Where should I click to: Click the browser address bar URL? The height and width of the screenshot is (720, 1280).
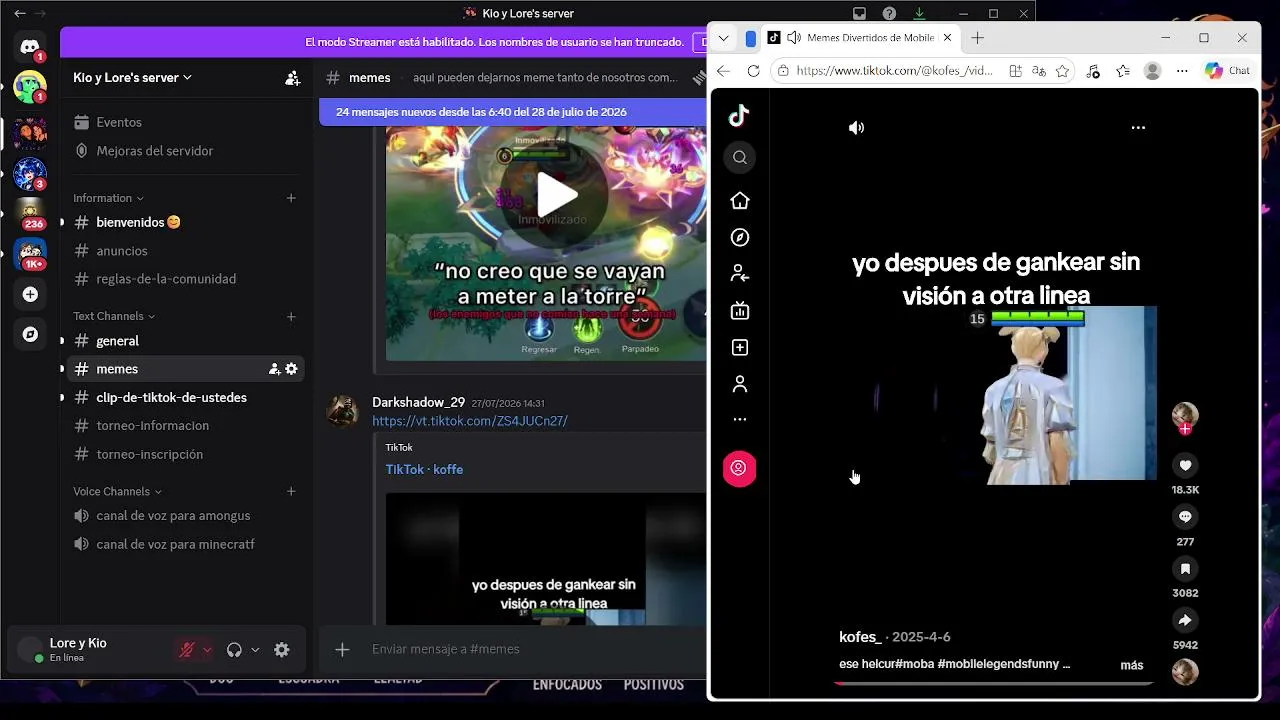tap(894, 71)
